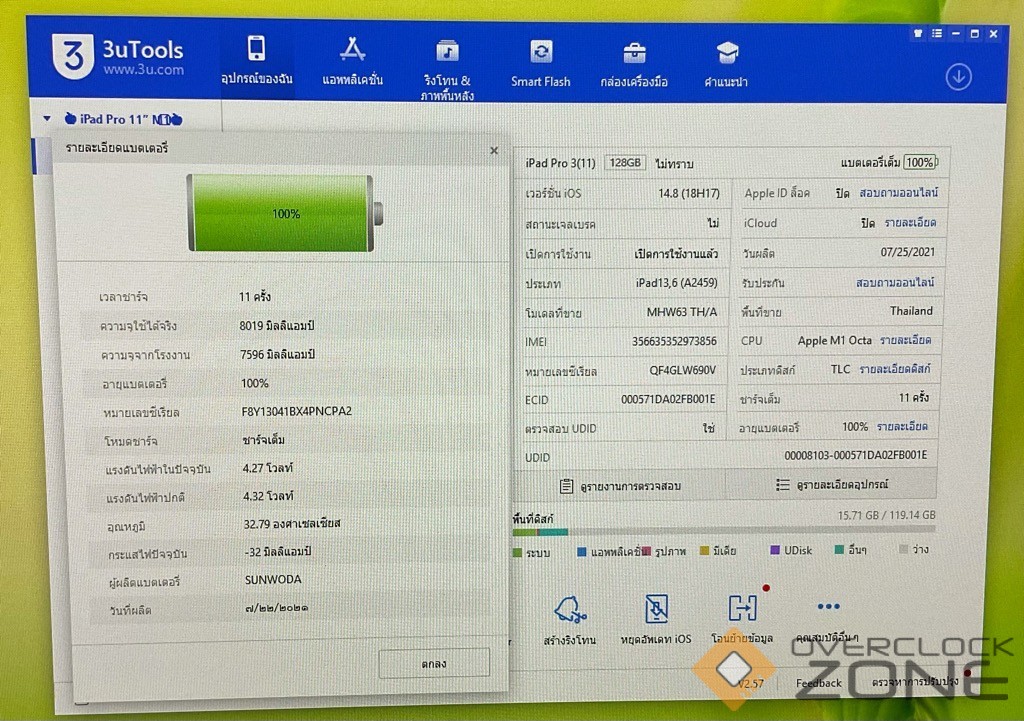Click the downloads arrow circle icon
This screenshot has width=1024, height=721.
point(958,77)
